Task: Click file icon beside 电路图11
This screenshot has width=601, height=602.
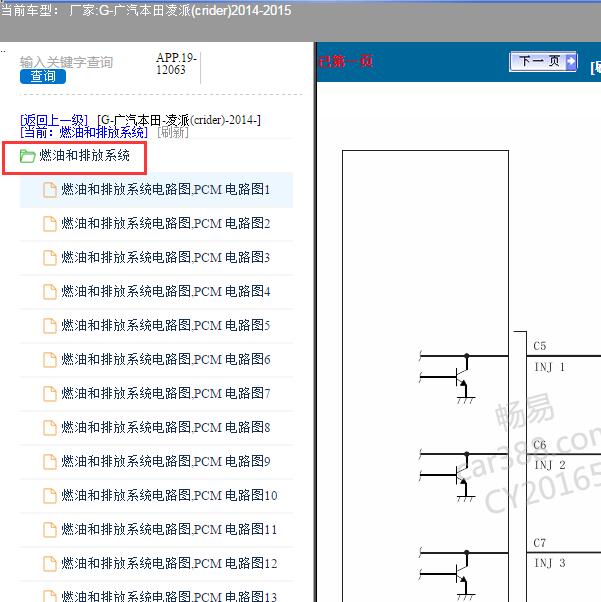Action: (x=50, y=530)
